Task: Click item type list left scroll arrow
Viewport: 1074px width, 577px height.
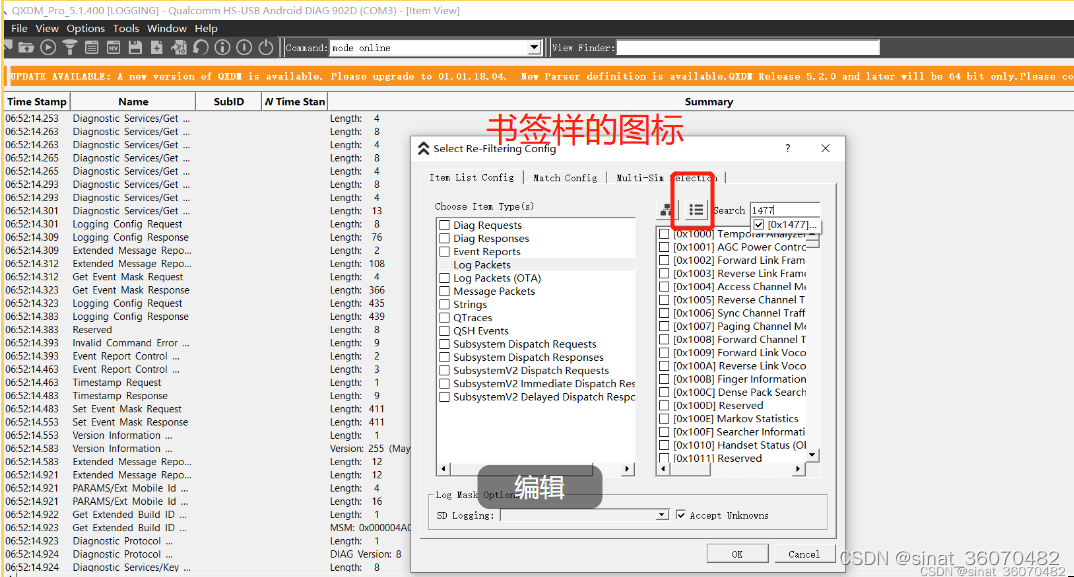Action: coord(444,469)
